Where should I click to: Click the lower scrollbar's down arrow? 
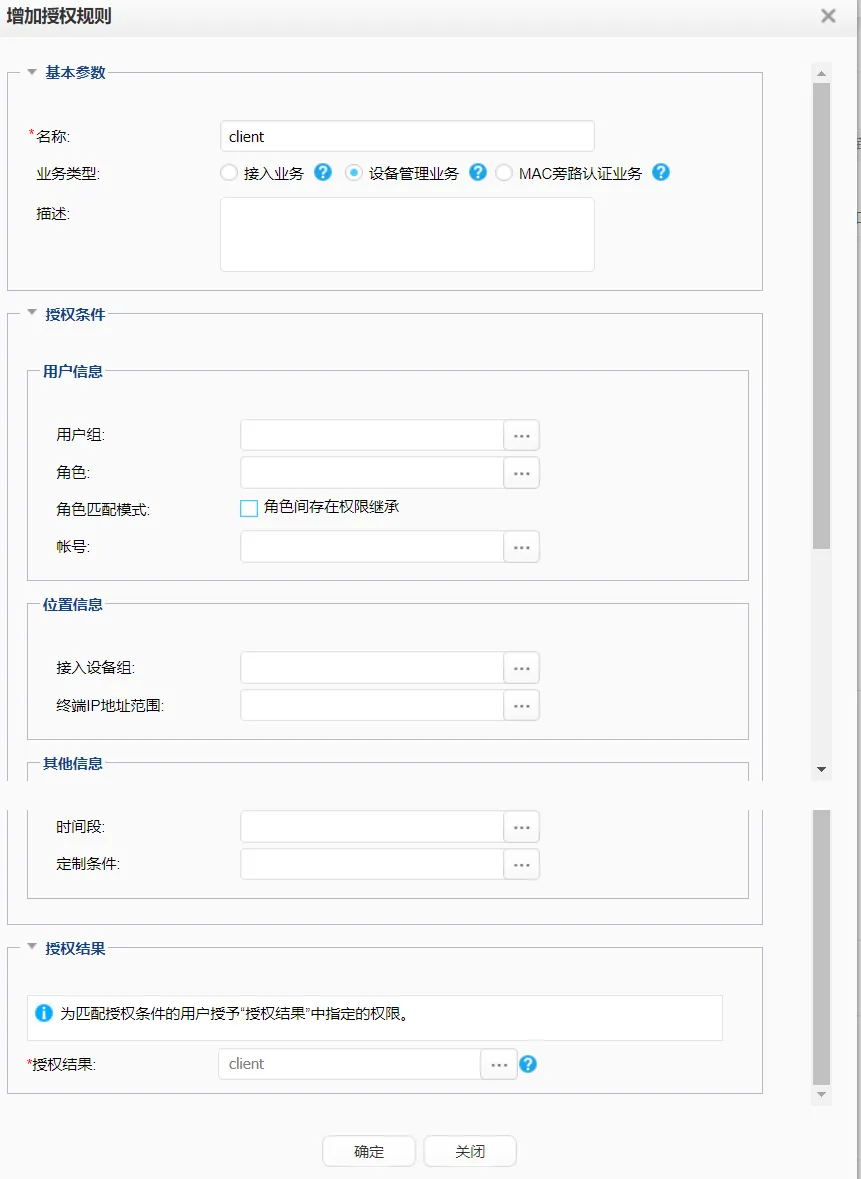[x=821, y=1095]
